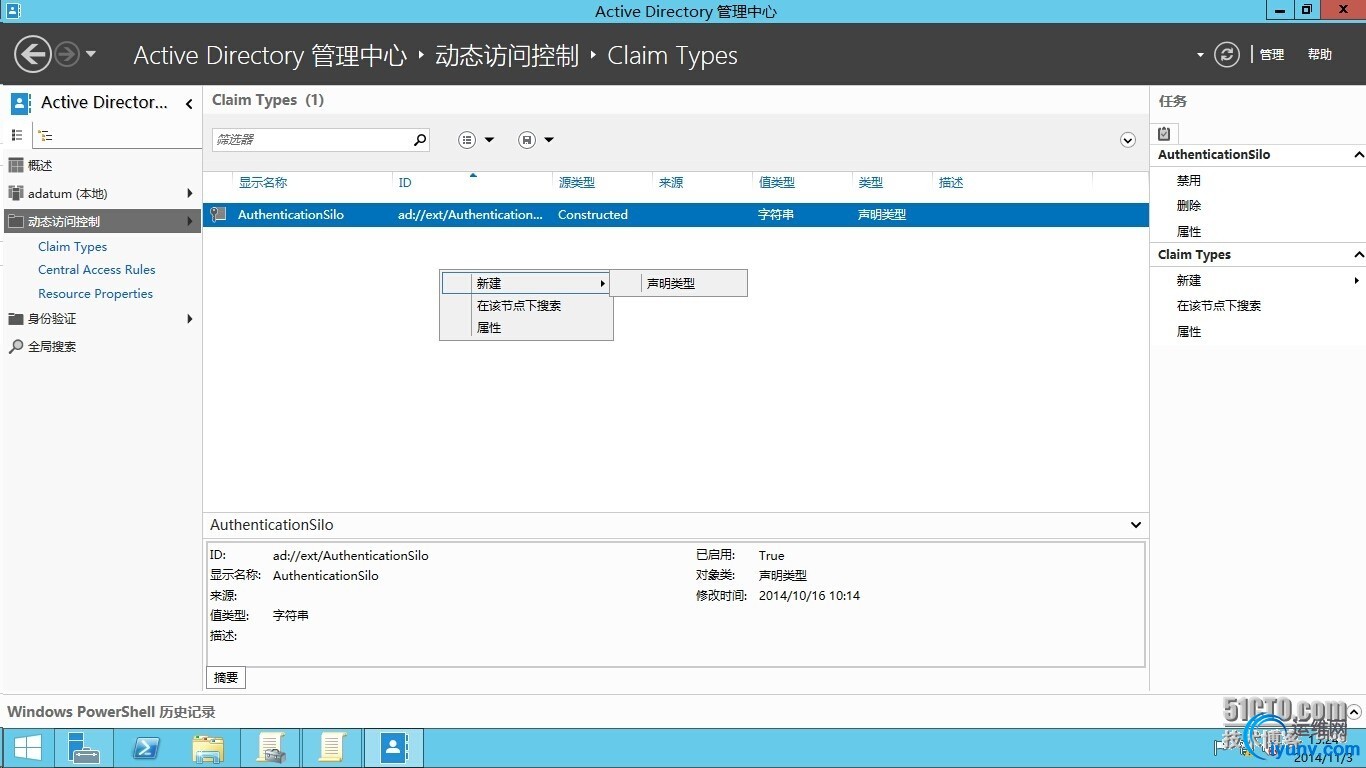Expand the 动态访问控制 submenu arrow
The height and width of the screenshot is (768, 1366).
[190, 221]
